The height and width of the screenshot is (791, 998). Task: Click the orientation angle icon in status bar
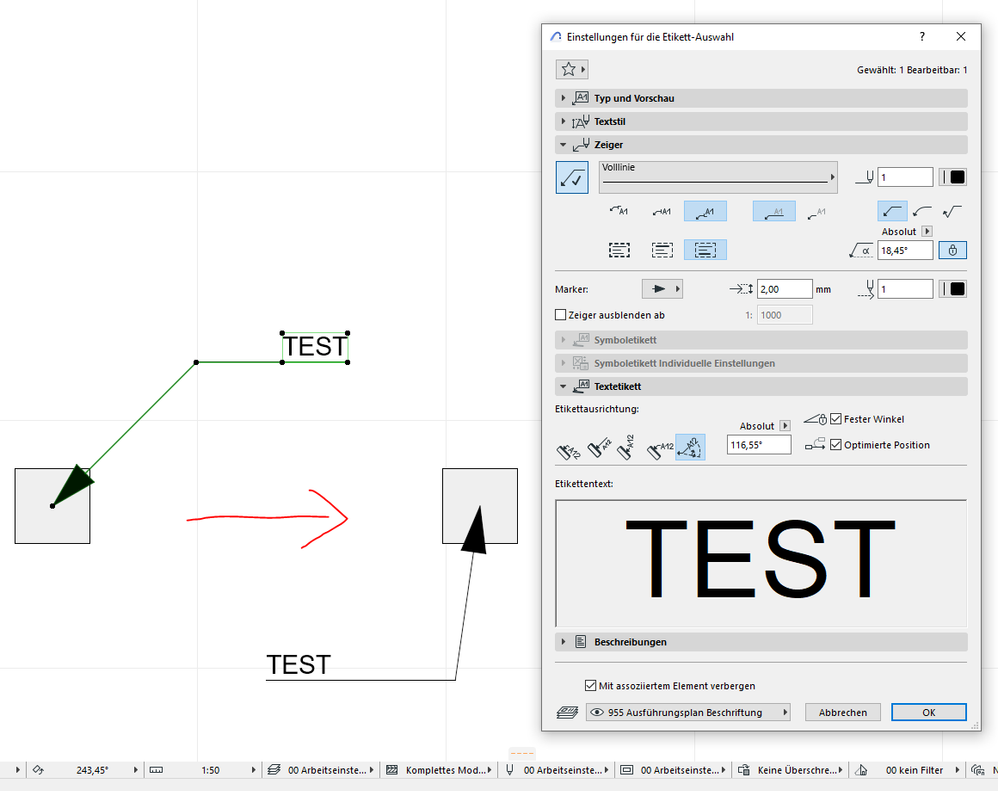tap(38, 770)
